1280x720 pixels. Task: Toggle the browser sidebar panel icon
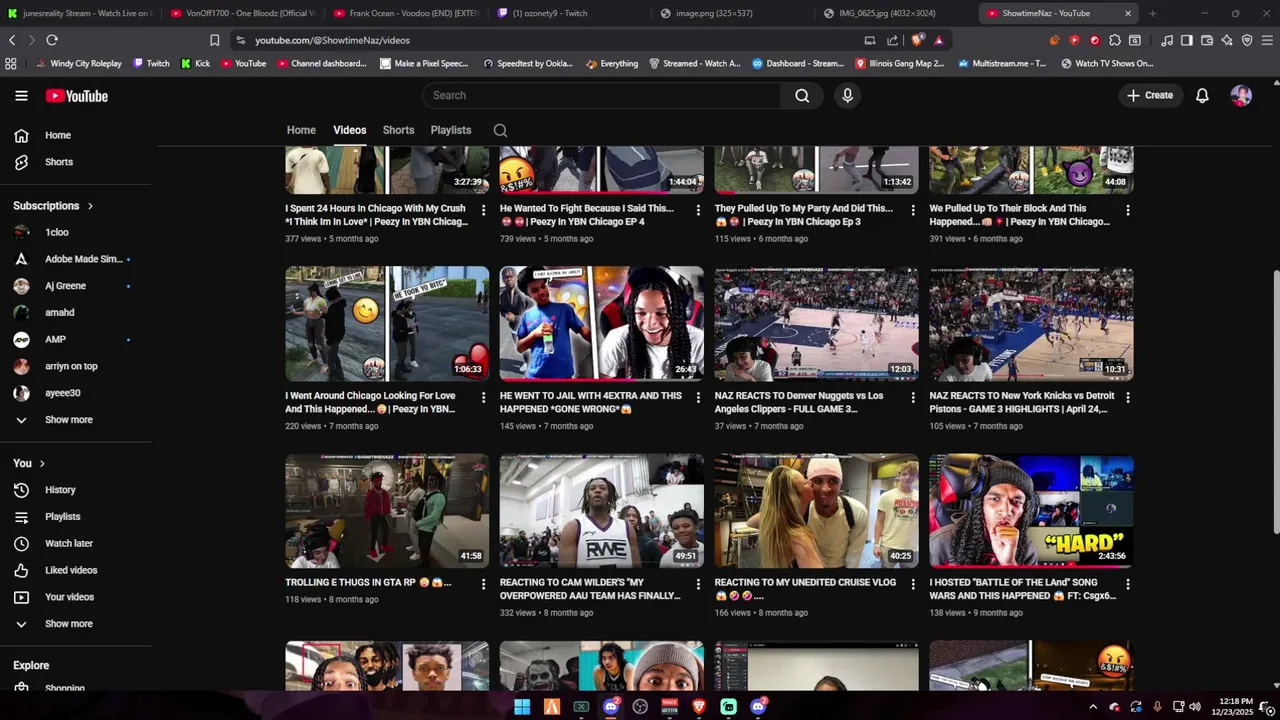1186,40
